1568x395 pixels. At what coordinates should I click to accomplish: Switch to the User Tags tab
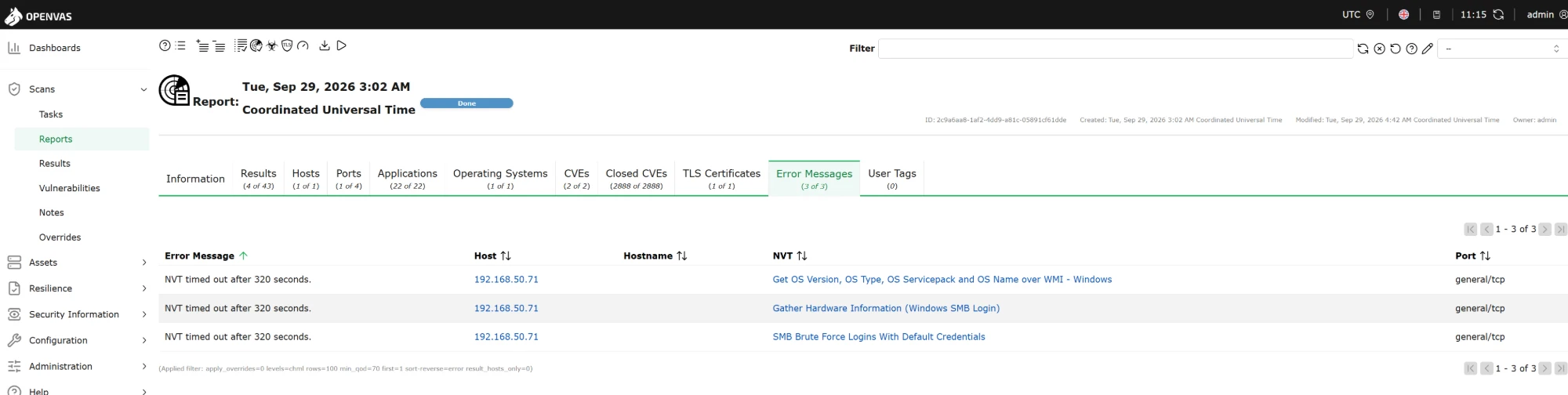(x=892, y=179)
